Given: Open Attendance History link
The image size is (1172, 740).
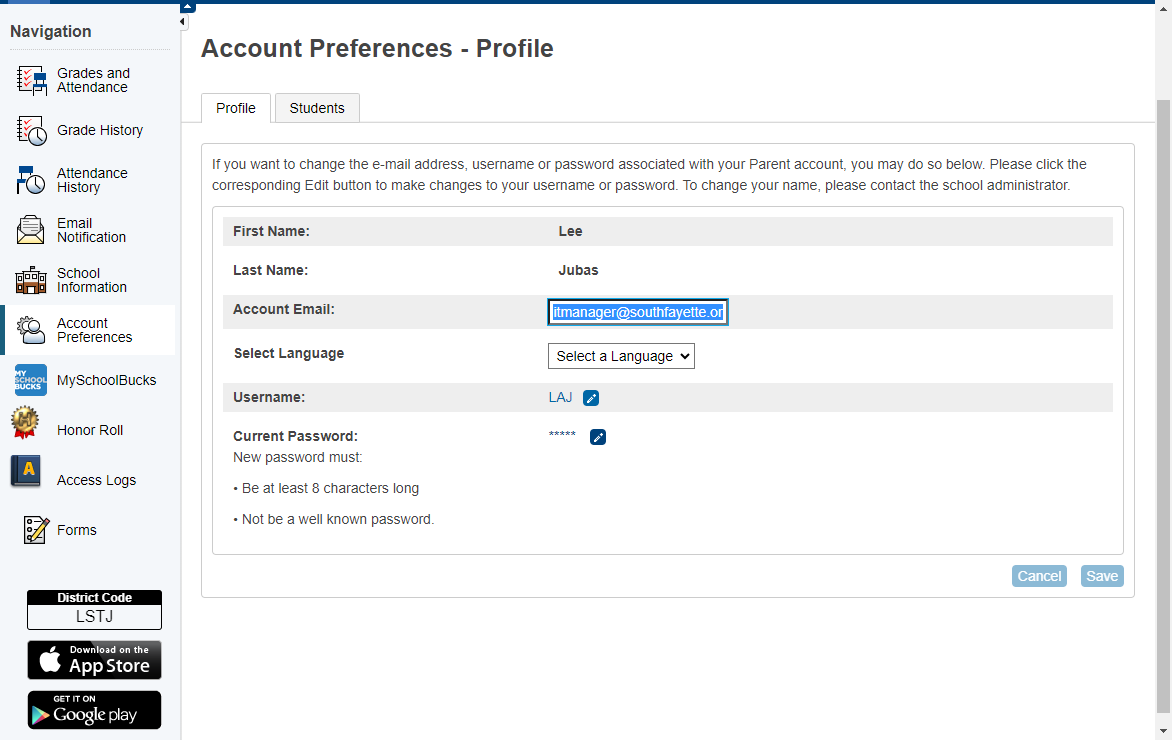Looking at the screenshot, I should (92, 180).
